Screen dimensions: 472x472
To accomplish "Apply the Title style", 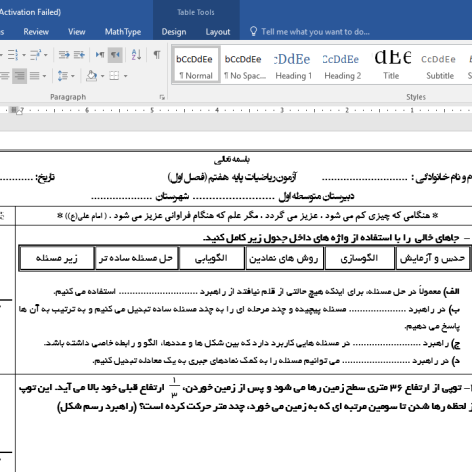I will click(x=391, y=66).
